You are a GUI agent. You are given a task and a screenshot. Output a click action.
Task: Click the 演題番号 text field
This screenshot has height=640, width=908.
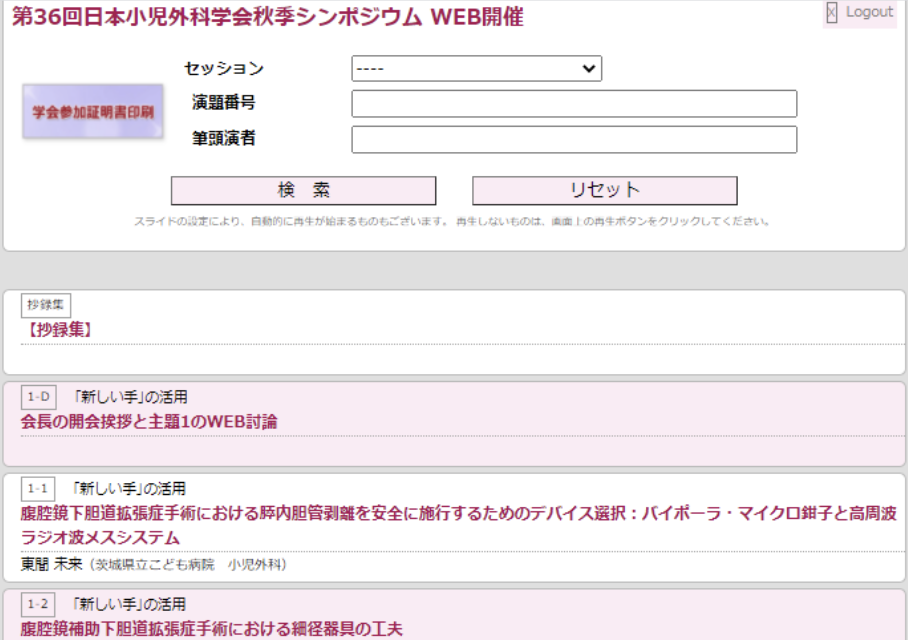pos(574,104)
